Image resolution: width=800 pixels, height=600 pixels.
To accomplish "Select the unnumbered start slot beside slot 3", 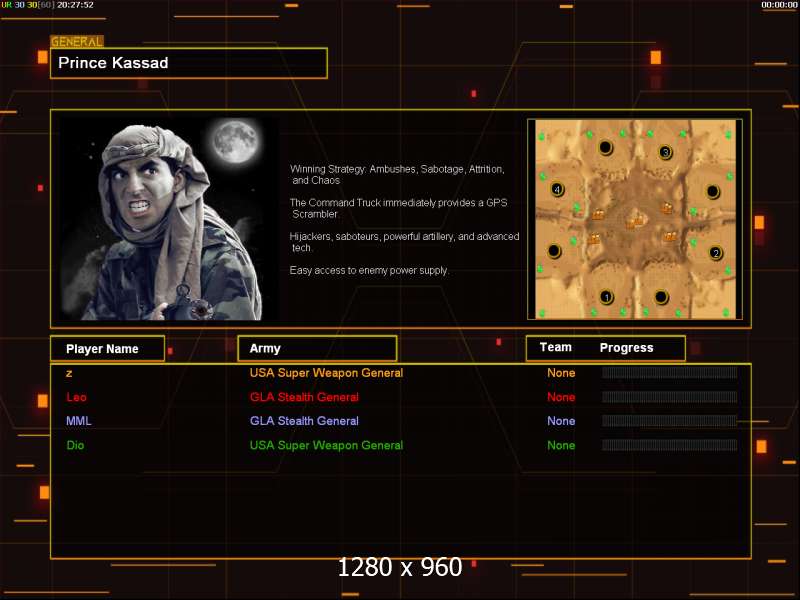I will (606, 147).
